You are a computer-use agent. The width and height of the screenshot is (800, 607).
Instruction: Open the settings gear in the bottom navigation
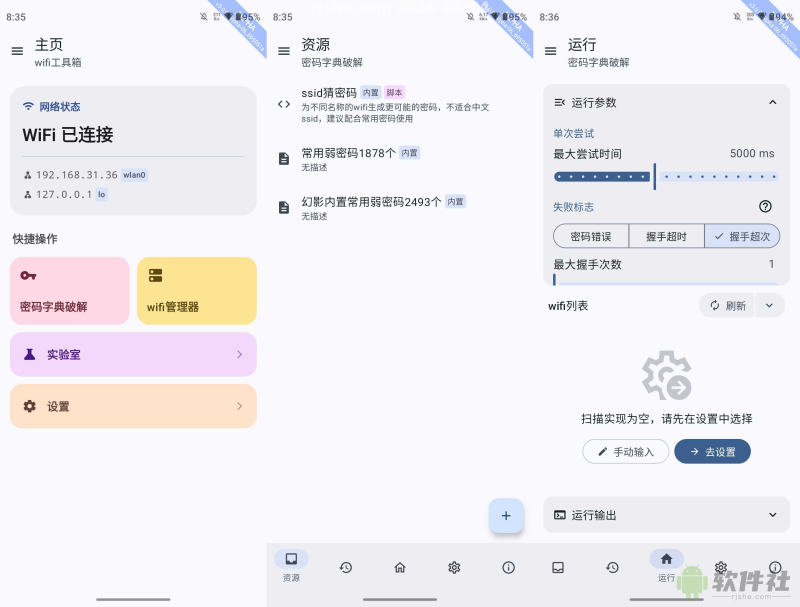pos(454,567)
